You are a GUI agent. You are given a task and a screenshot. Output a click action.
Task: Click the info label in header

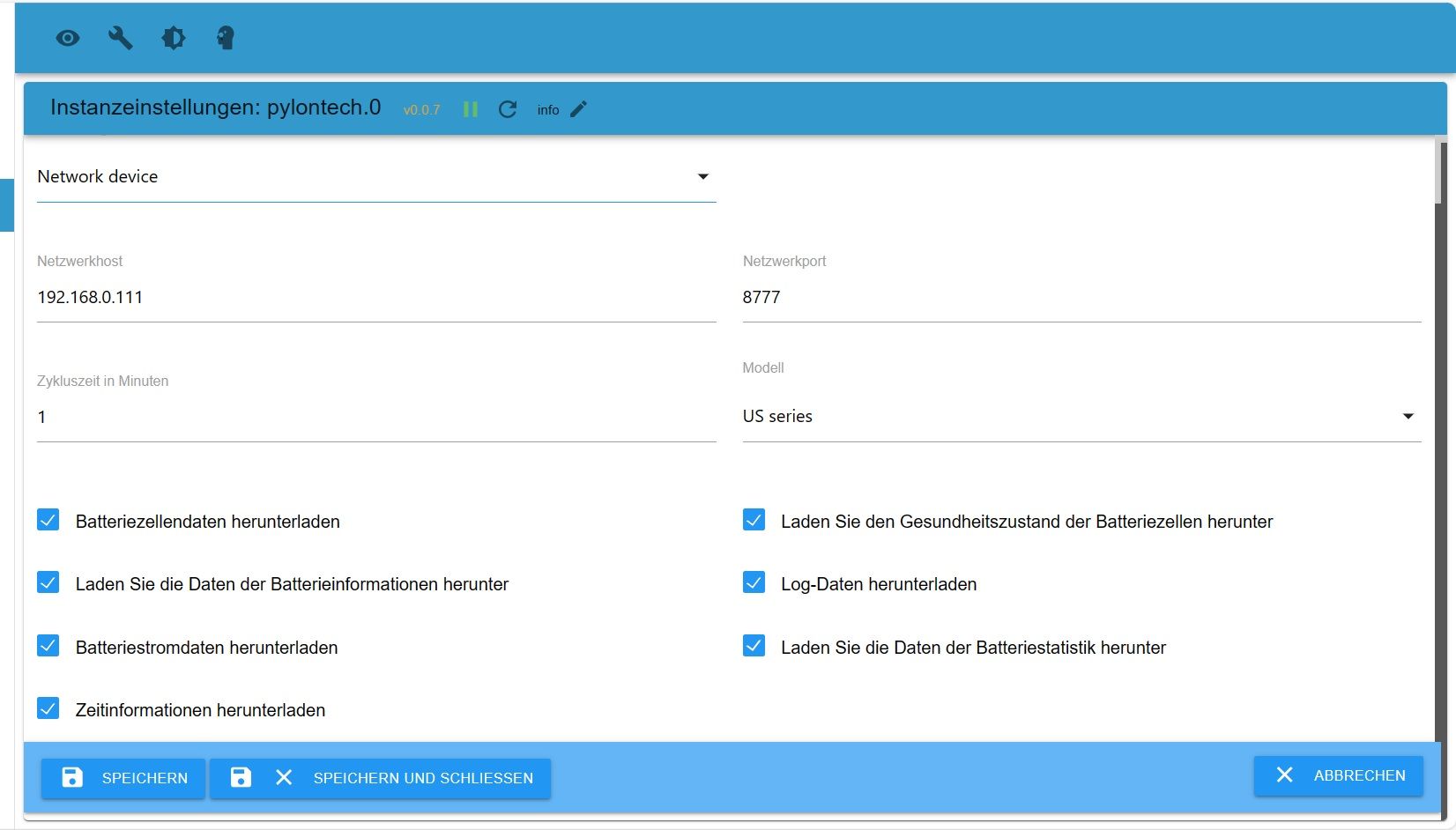[548, 110]
